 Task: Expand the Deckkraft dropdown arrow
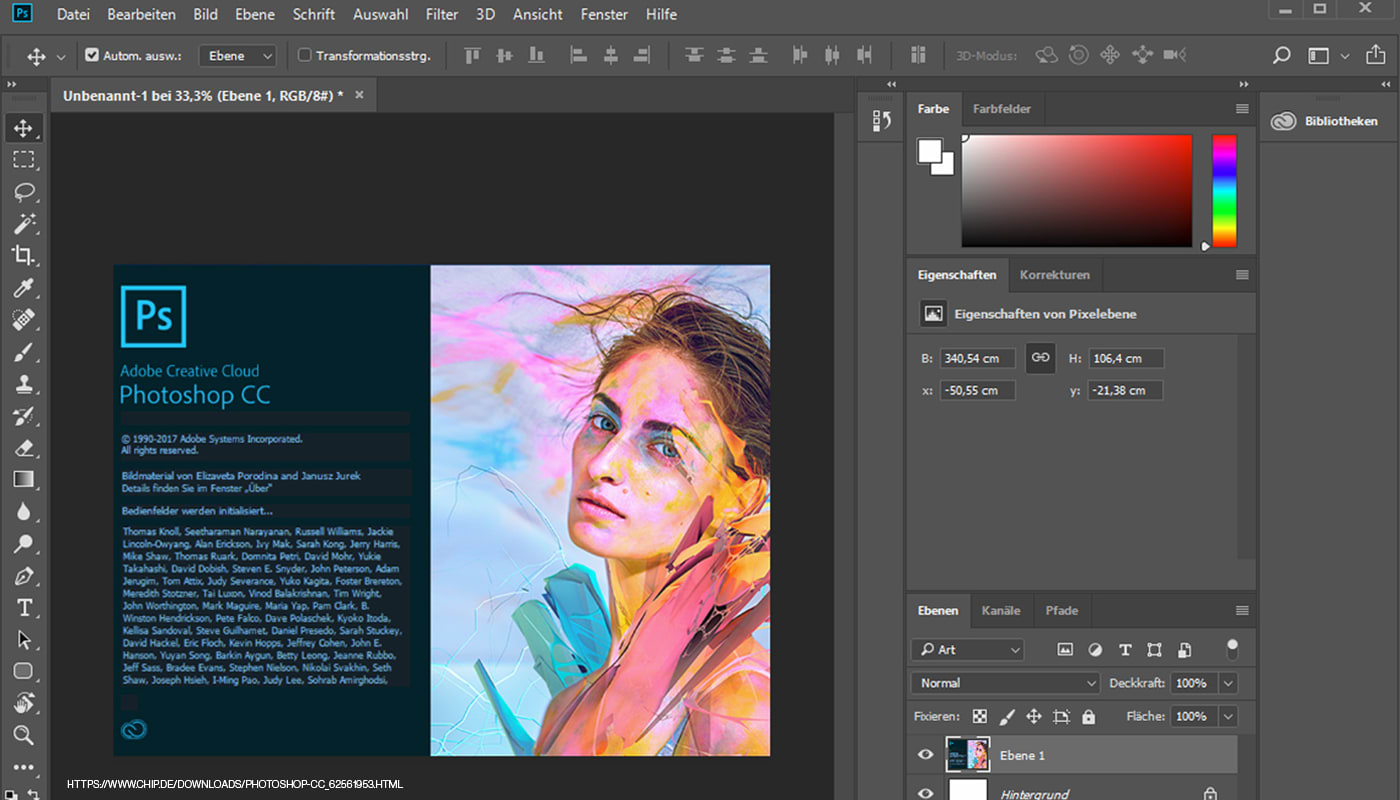(x=1228, y=682)
